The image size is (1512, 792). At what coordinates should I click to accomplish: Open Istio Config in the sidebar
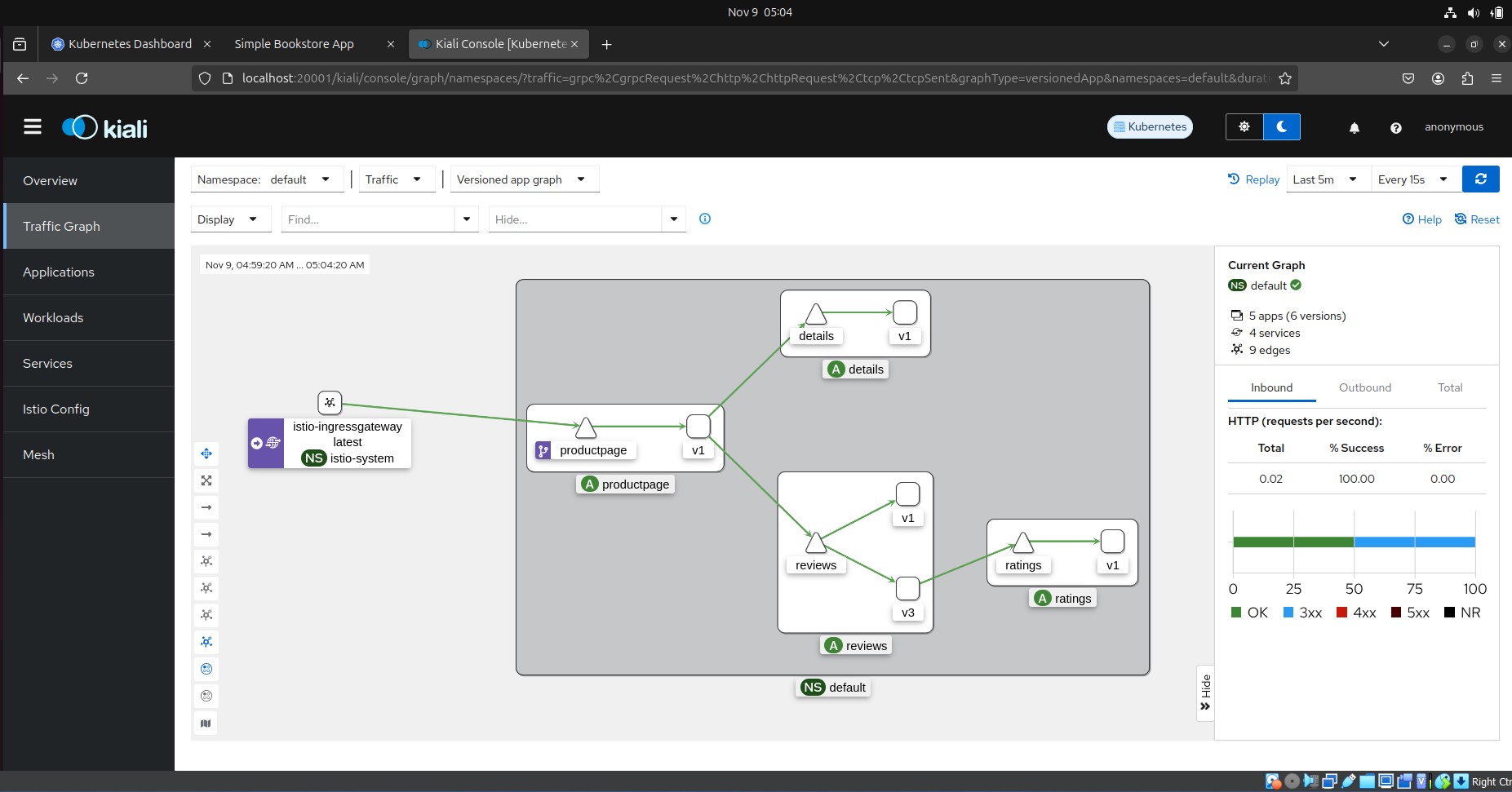89,409
